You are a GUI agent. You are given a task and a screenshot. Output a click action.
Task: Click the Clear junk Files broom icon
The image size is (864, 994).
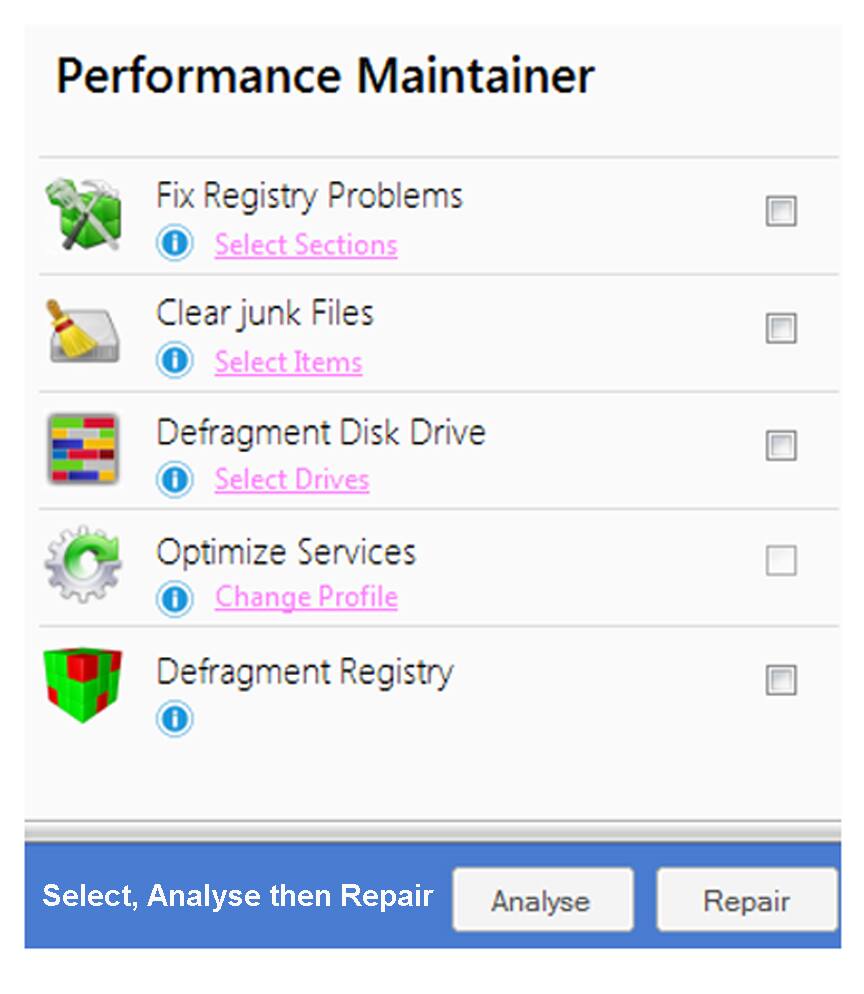coord(83,331)
